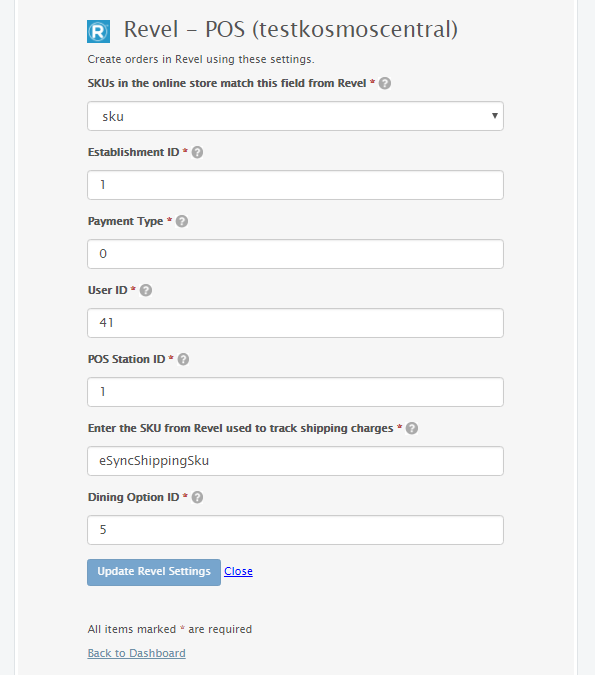Click the Revel – POS heading title
Screen dimensions: 595x675
pos(291,30)
